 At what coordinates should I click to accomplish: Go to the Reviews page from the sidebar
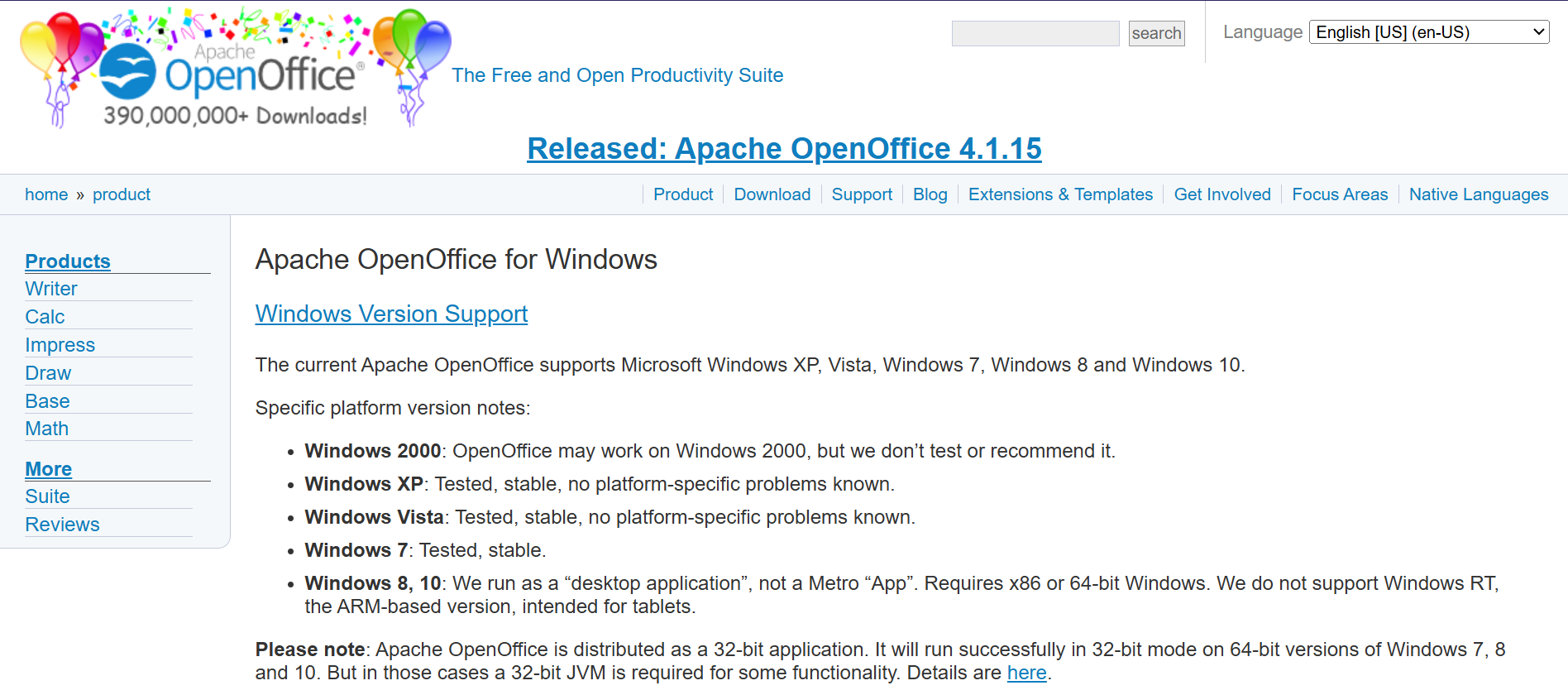click(x=62, y=524)
